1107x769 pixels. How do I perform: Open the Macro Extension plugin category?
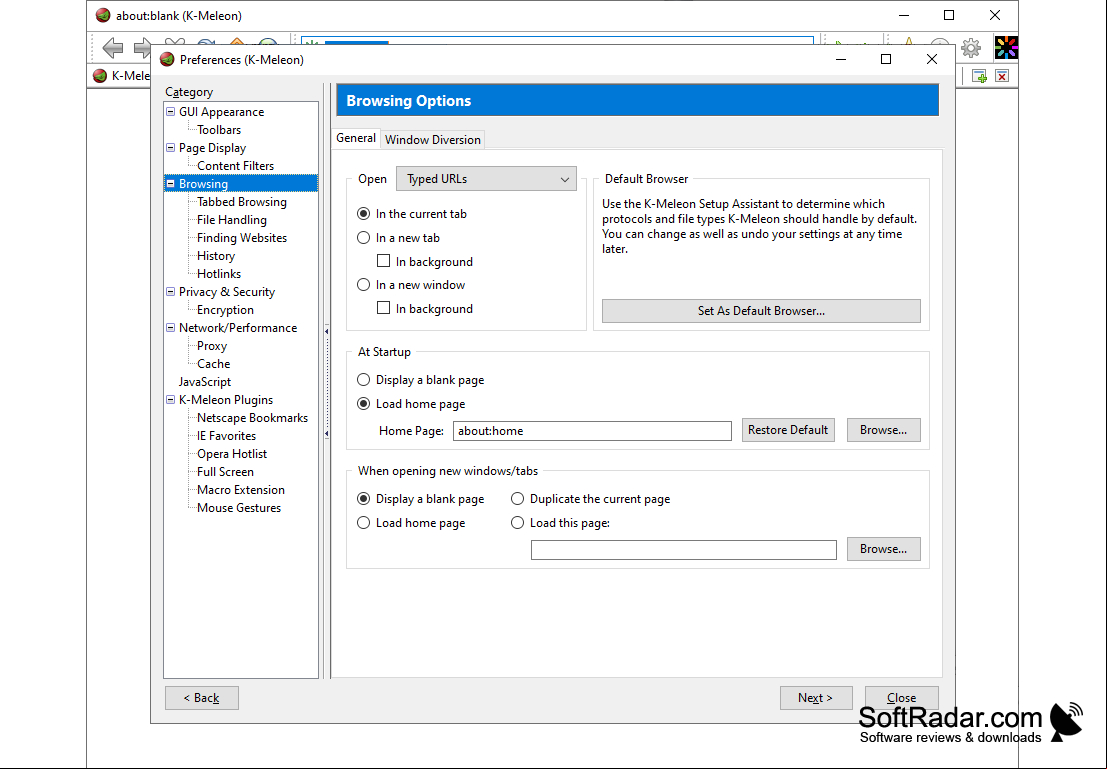click(241, 490)
